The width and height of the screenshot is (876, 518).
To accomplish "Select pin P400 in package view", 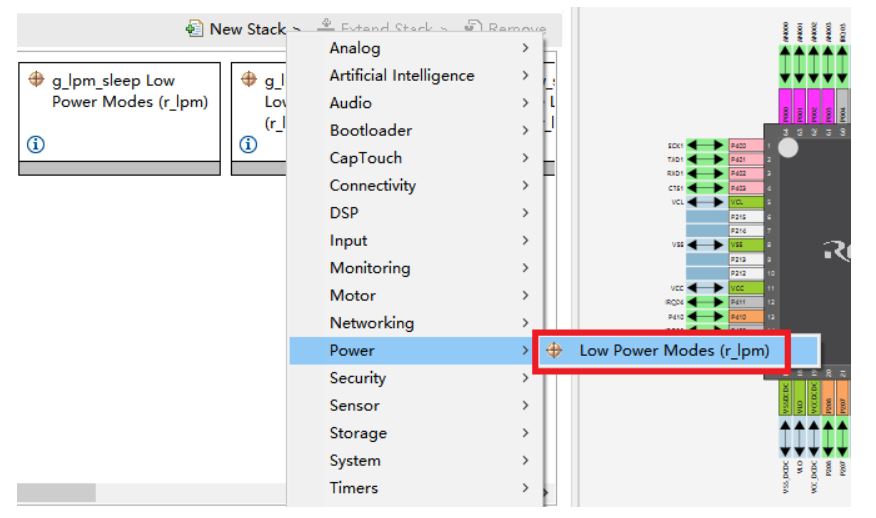I will click(746, 145).
